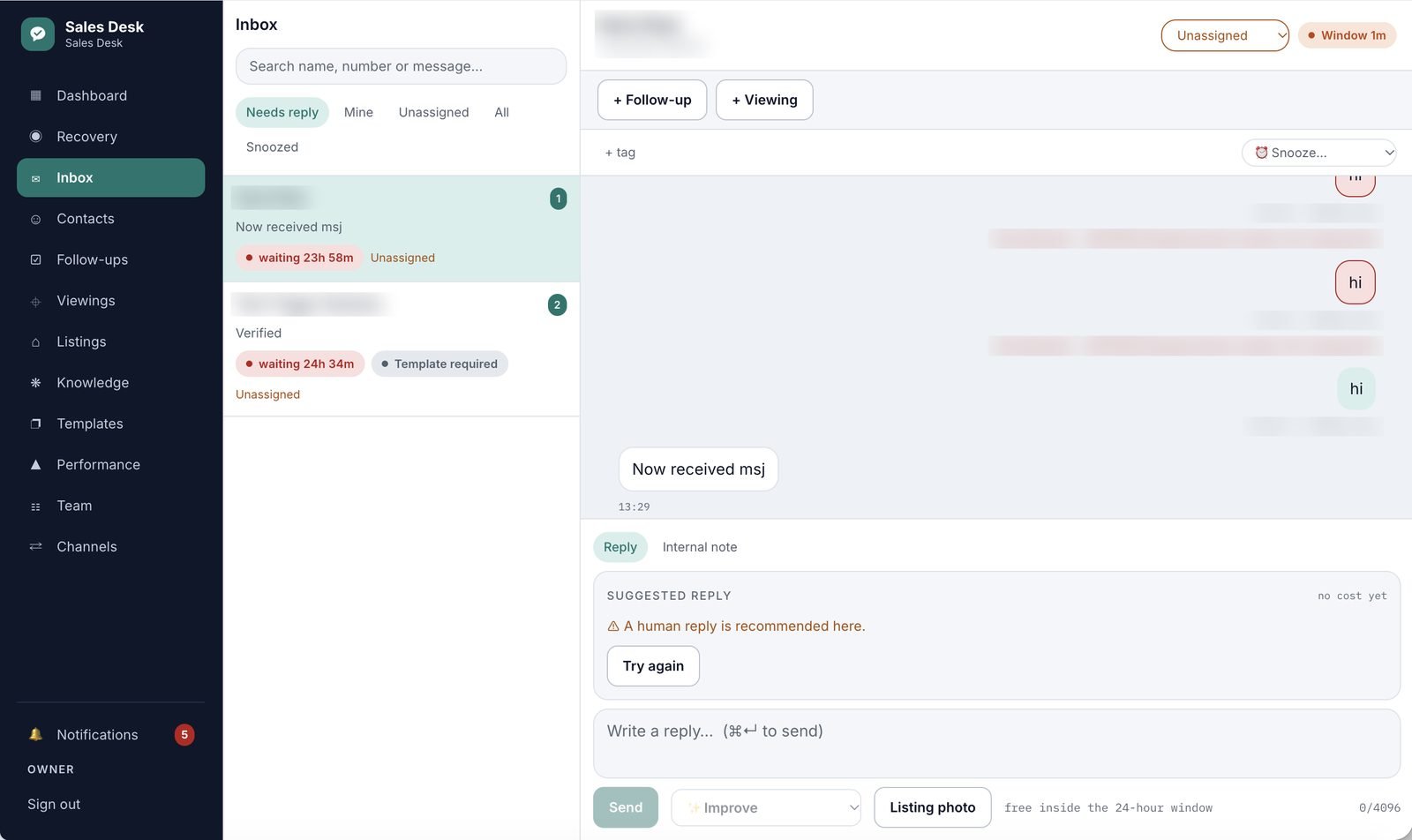Screen dimensions: 1412x840
Task: Open the Improve dropdown
Action: [766, 807]
